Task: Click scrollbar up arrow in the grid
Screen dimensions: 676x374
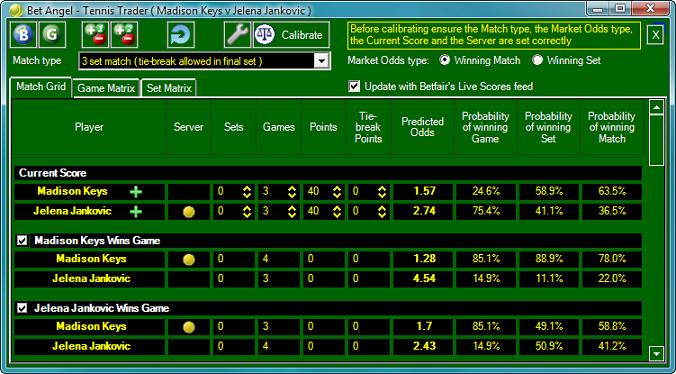Action: (x=656, y=107)
